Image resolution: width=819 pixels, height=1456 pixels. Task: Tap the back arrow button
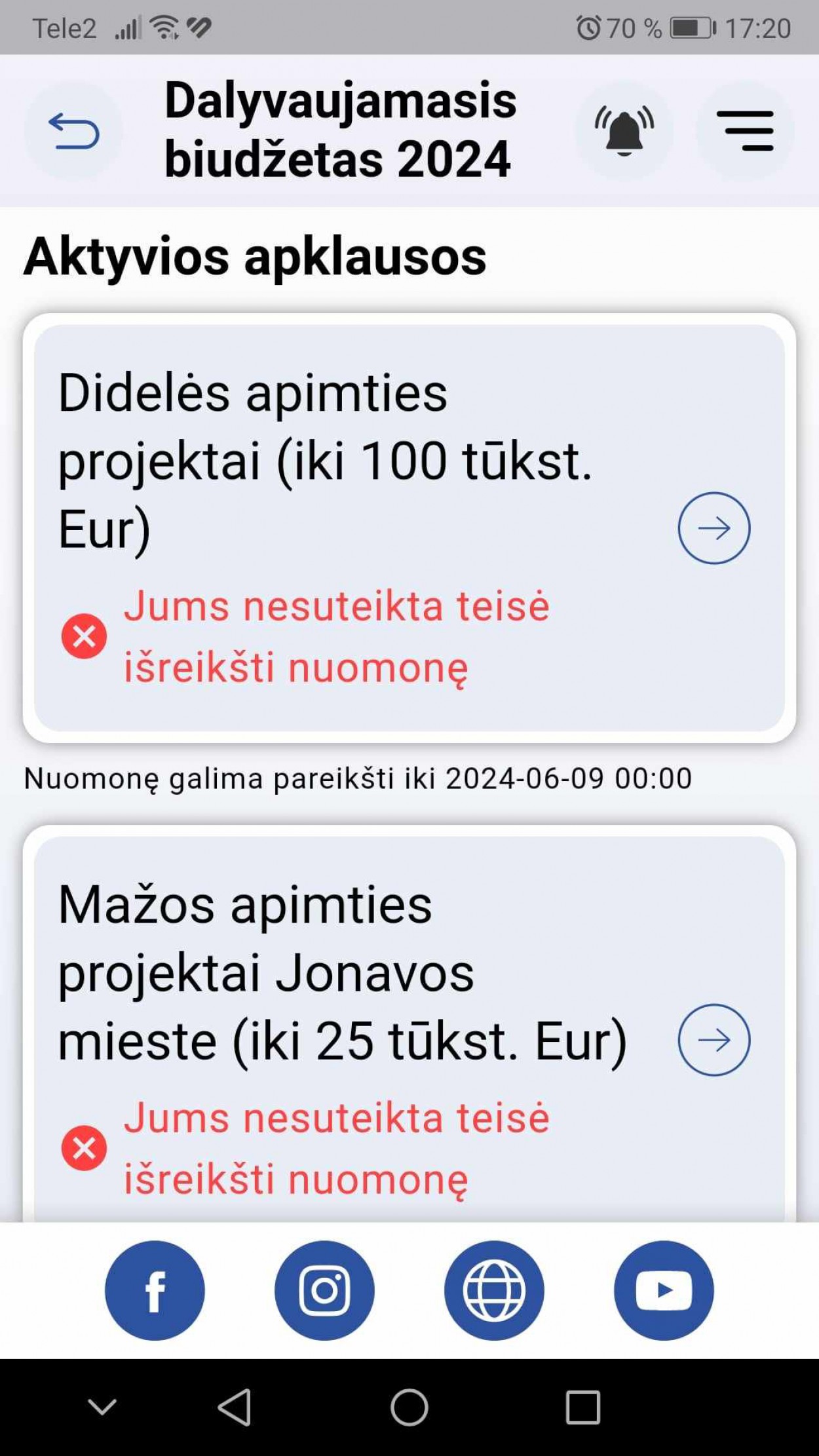click(x=73, y=131)
